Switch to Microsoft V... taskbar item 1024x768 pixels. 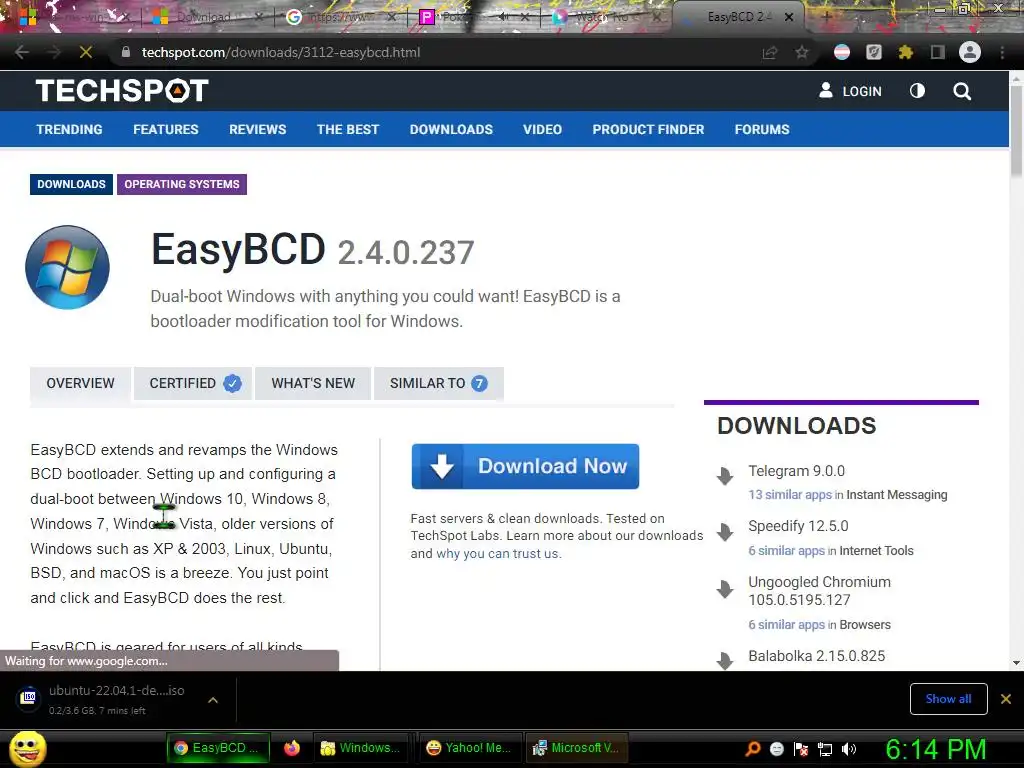click(x=575, y=748)
